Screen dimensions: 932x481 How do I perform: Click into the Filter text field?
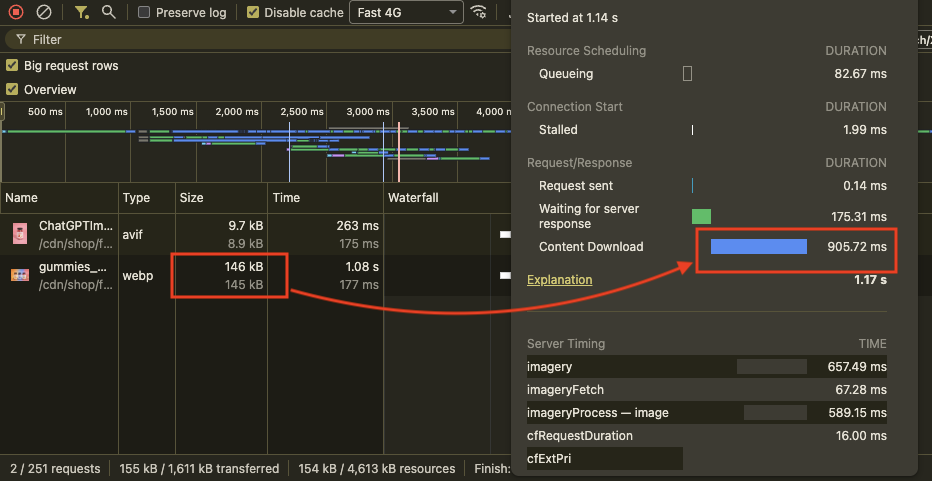(x=250, y=39)
